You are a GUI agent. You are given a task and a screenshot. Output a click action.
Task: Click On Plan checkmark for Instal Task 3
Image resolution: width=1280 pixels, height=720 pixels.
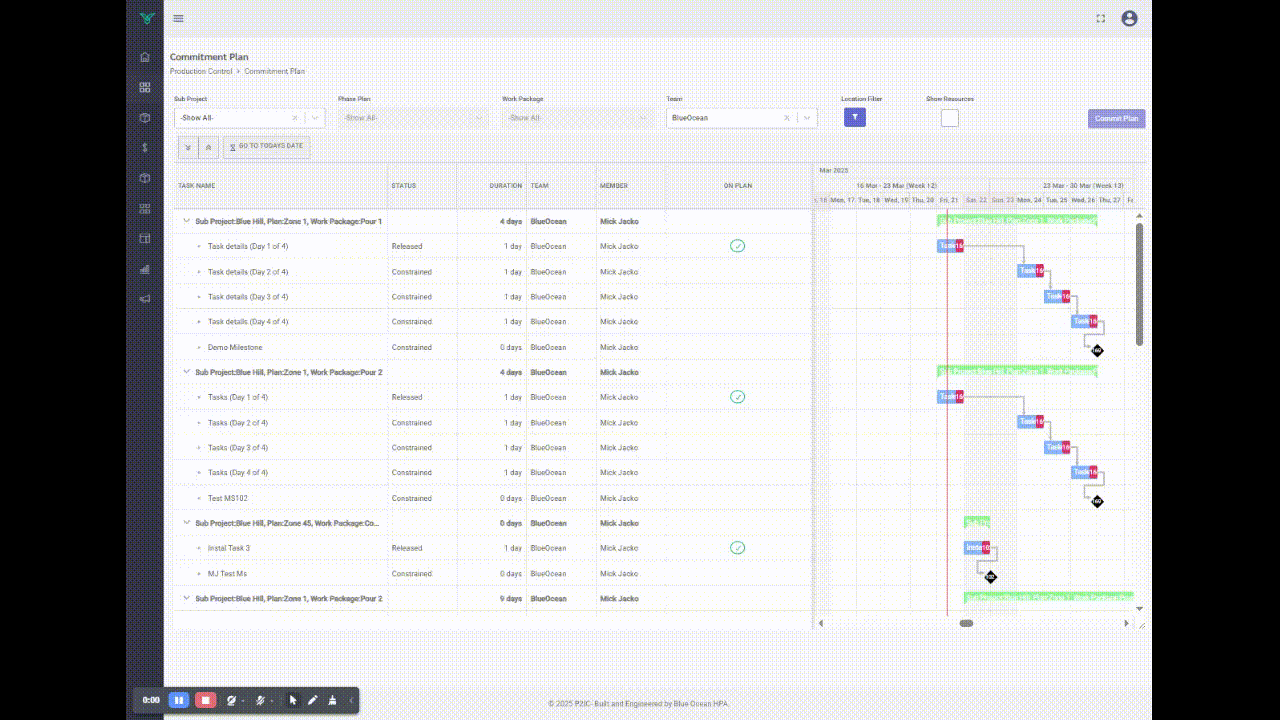coord(737,548)
